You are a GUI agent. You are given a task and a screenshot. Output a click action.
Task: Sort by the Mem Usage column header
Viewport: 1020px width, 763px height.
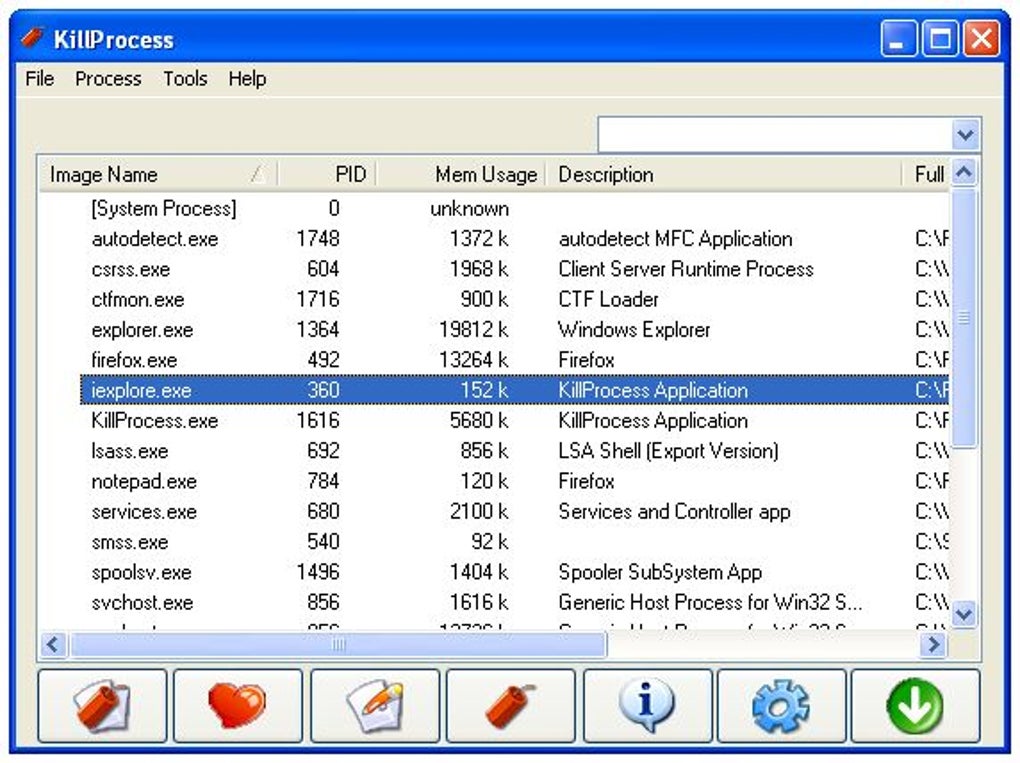pyautogui.click(x=461, y=174)
